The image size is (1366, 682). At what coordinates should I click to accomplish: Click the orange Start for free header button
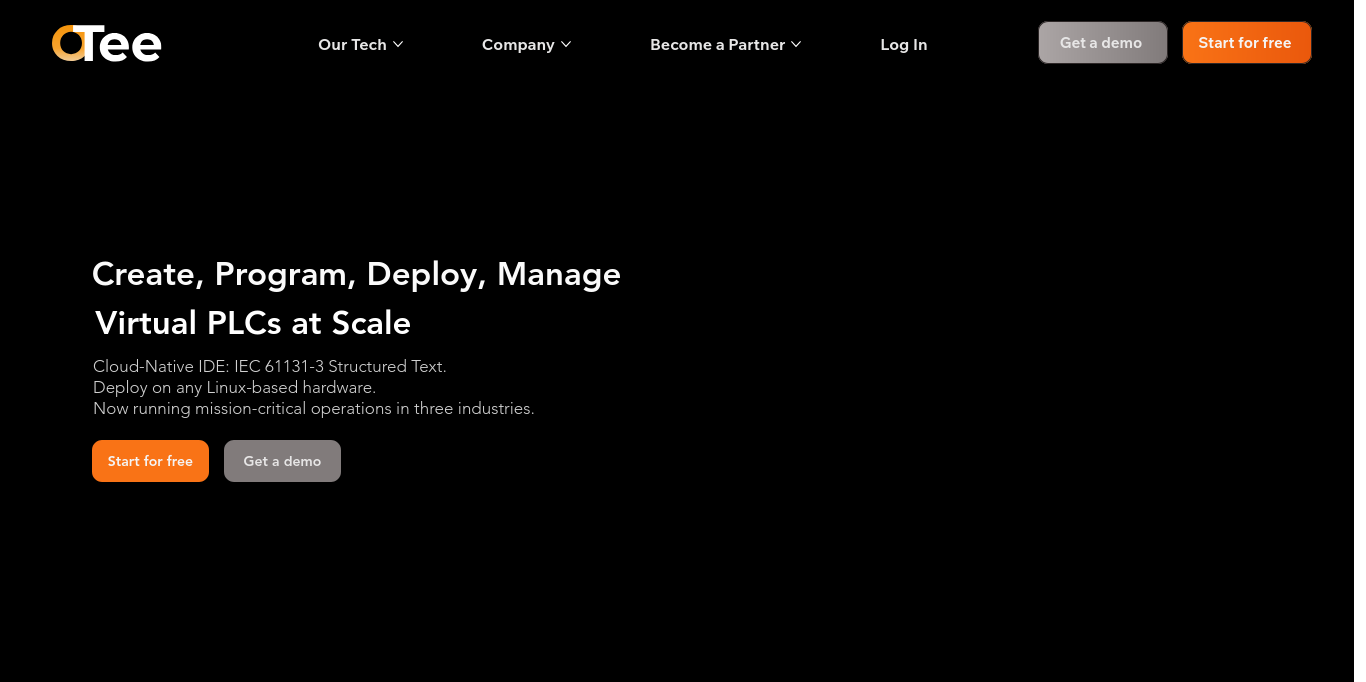pos(1246,42)
